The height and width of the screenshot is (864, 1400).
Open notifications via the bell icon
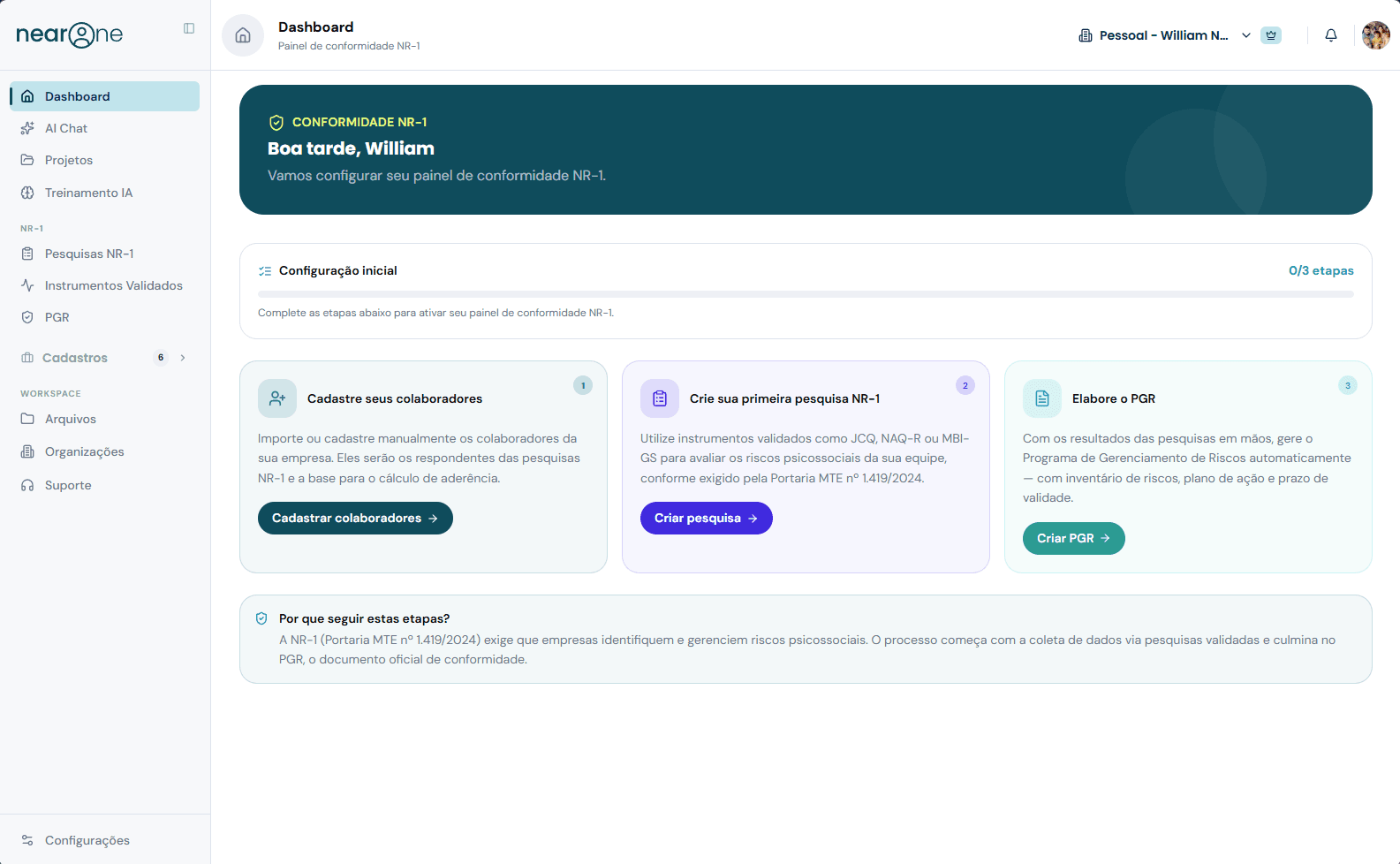point(1331,35)
